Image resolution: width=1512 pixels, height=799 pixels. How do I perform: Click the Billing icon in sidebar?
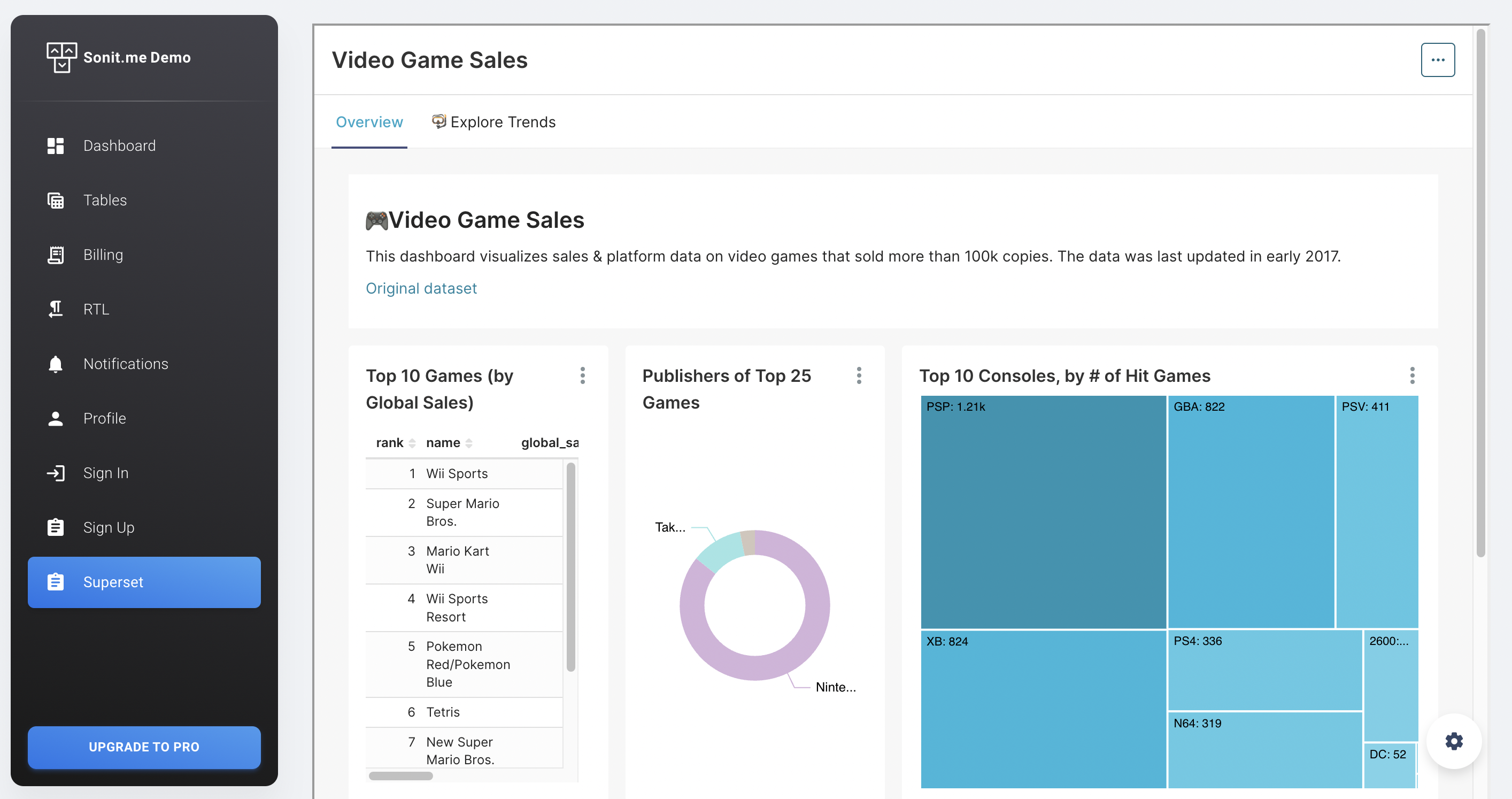click(55, 253)
